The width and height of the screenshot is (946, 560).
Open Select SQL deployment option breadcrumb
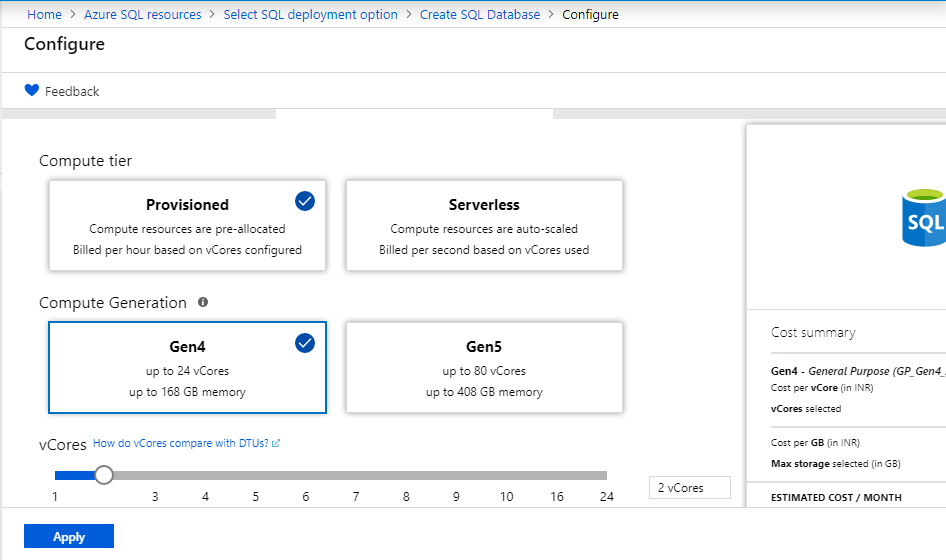(x=311, y=14)
